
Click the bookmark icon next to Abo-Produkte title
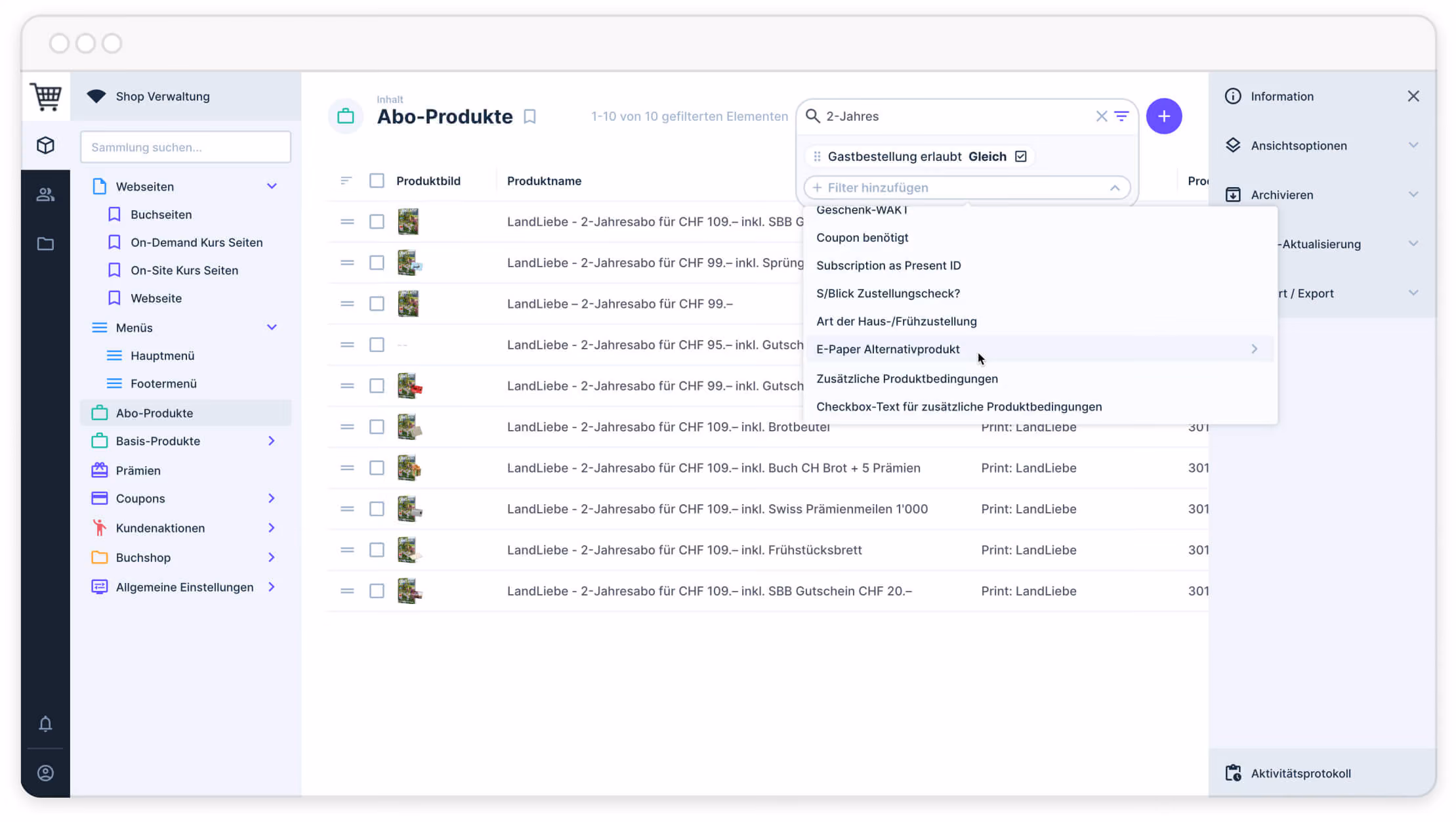click(530, 116)
